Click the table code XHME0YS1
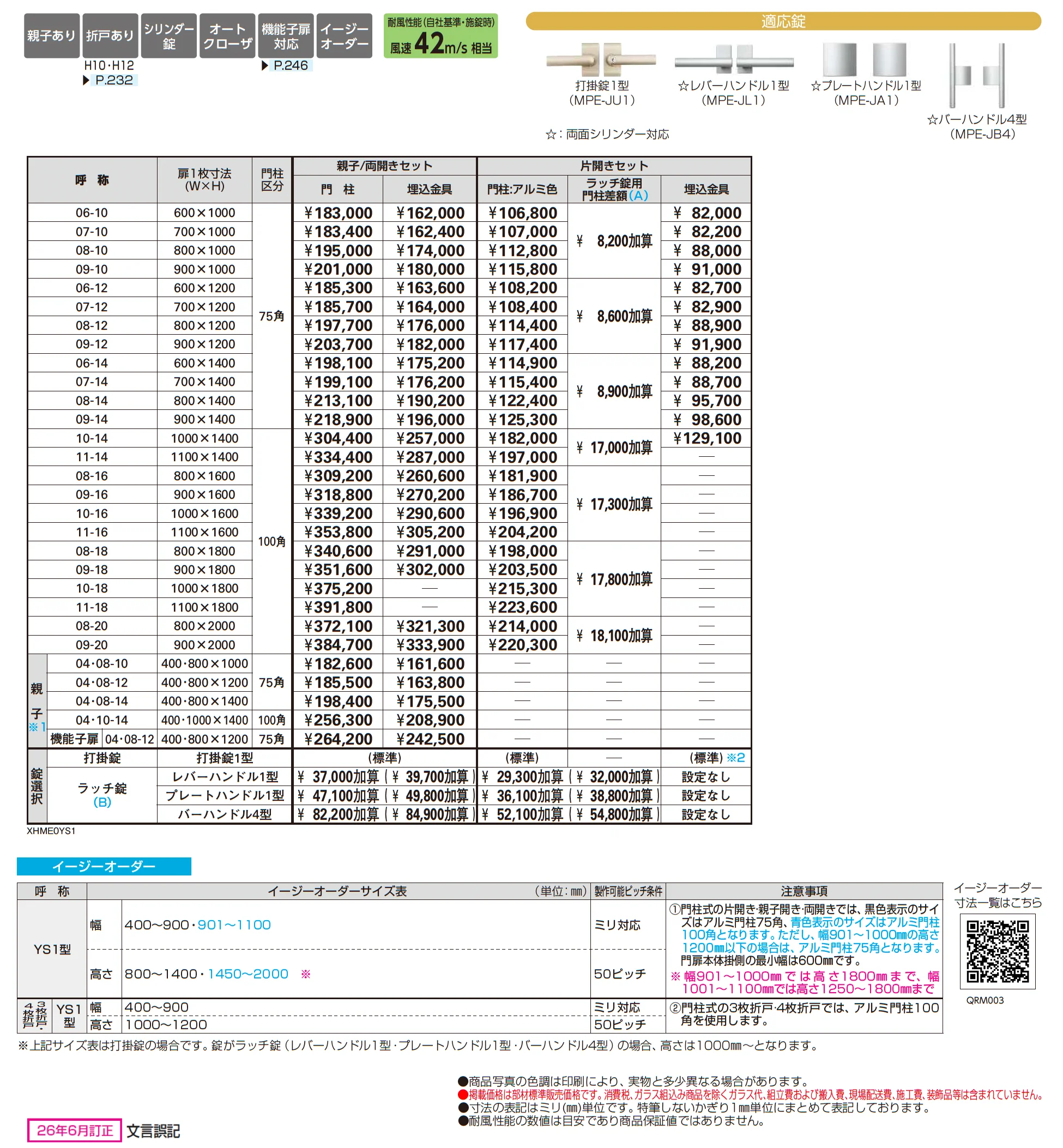Screen dimensions: 1063x1148 [51, 831]
